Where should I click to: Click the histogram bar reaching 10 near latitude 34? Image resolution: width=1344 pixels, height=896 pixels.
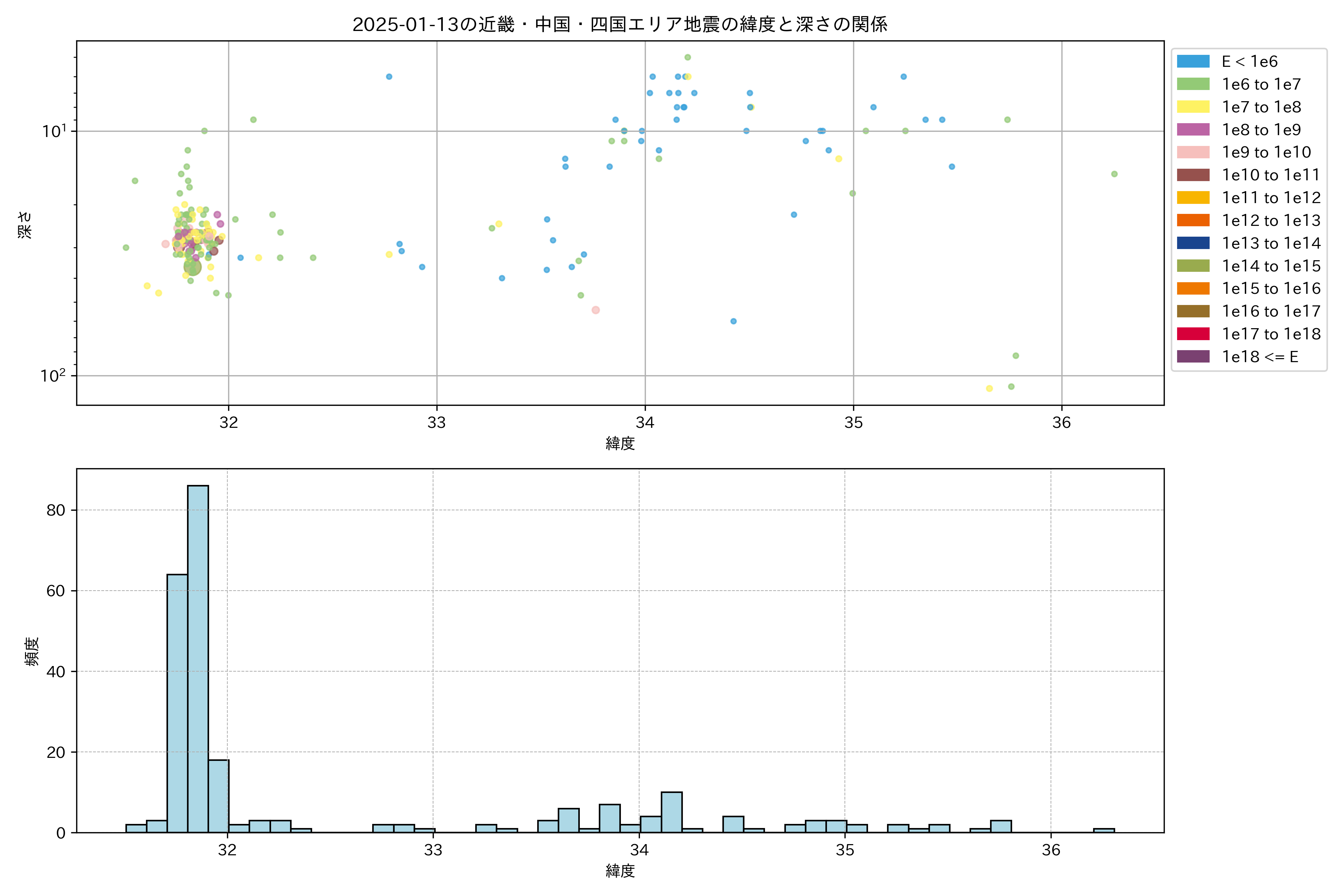coord(671,812)
